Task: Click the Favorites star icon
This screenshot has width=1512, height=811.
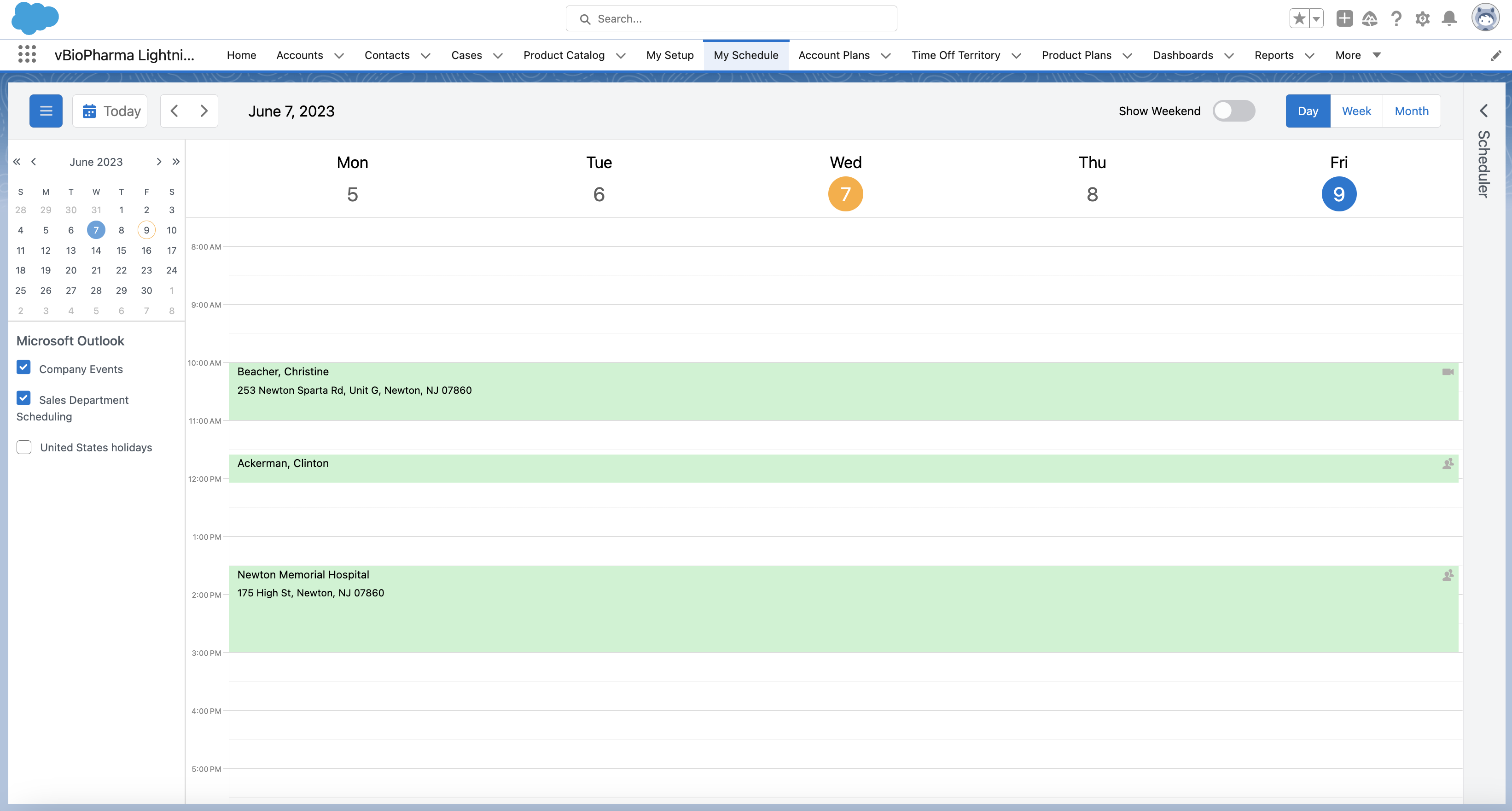Action: pyautogui.click(x=1299, y=19)
